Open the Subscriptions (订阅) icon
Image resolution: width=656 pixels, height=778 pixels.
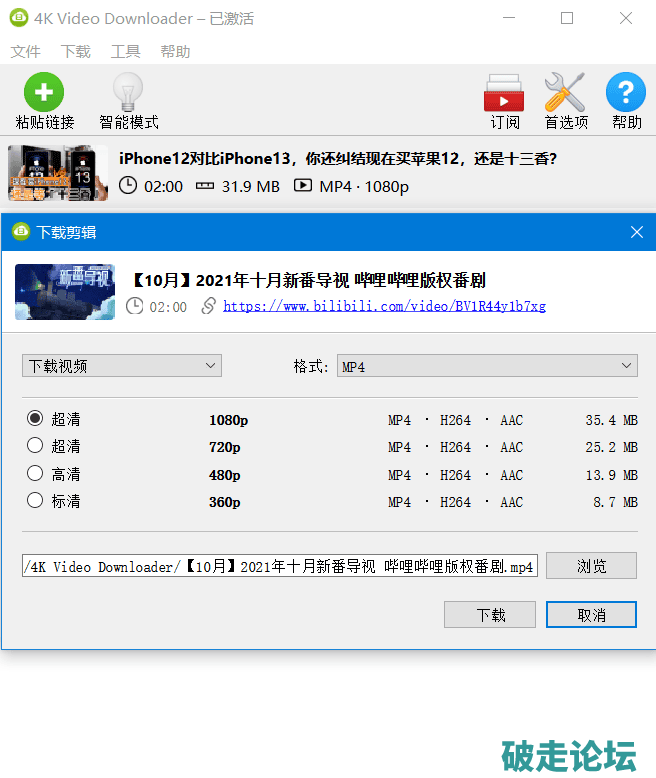[x=504, y=94]
